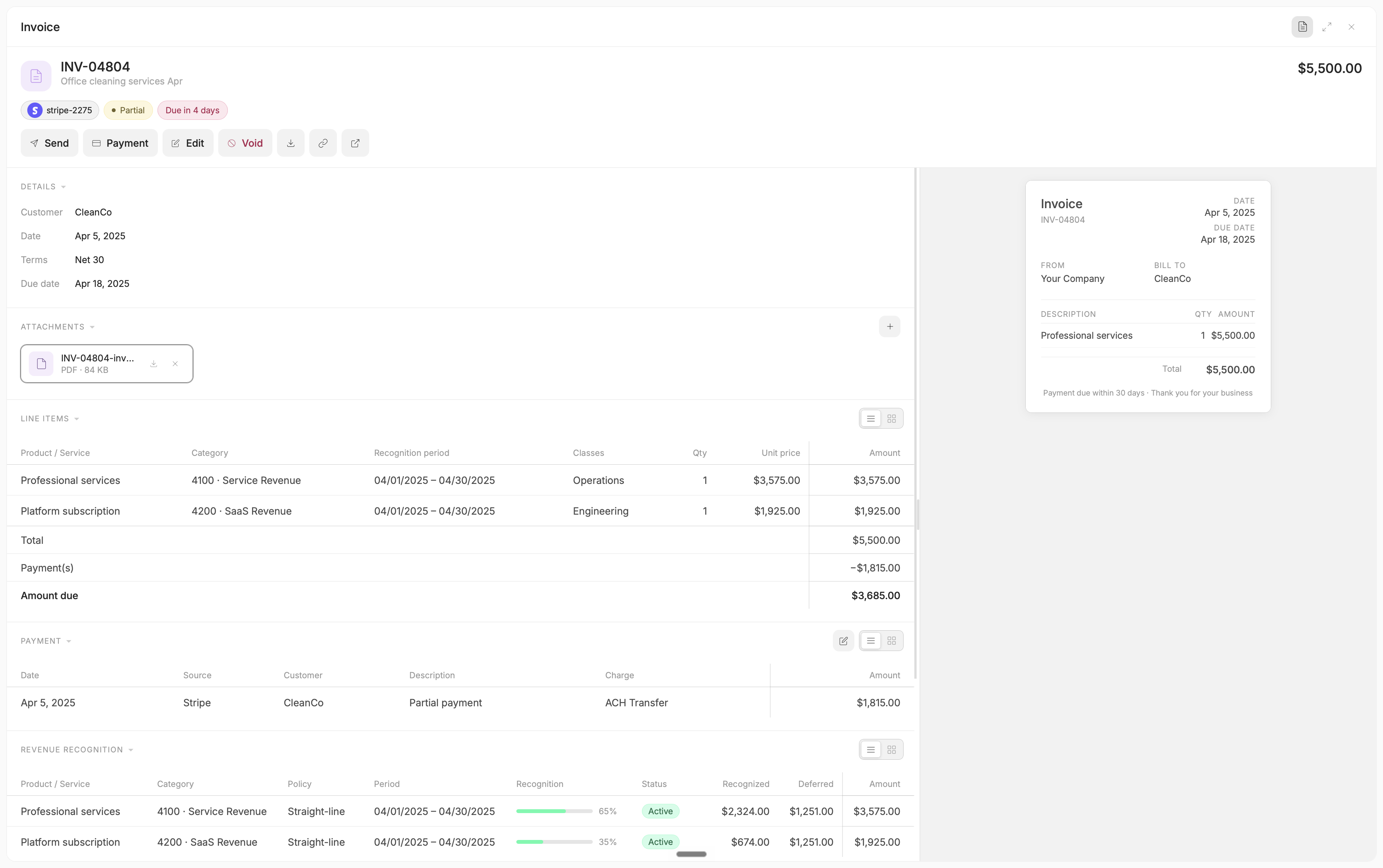Open invoice externally via arrow icon
Viewport: 1383px width, 868px height.
[355, 143]
